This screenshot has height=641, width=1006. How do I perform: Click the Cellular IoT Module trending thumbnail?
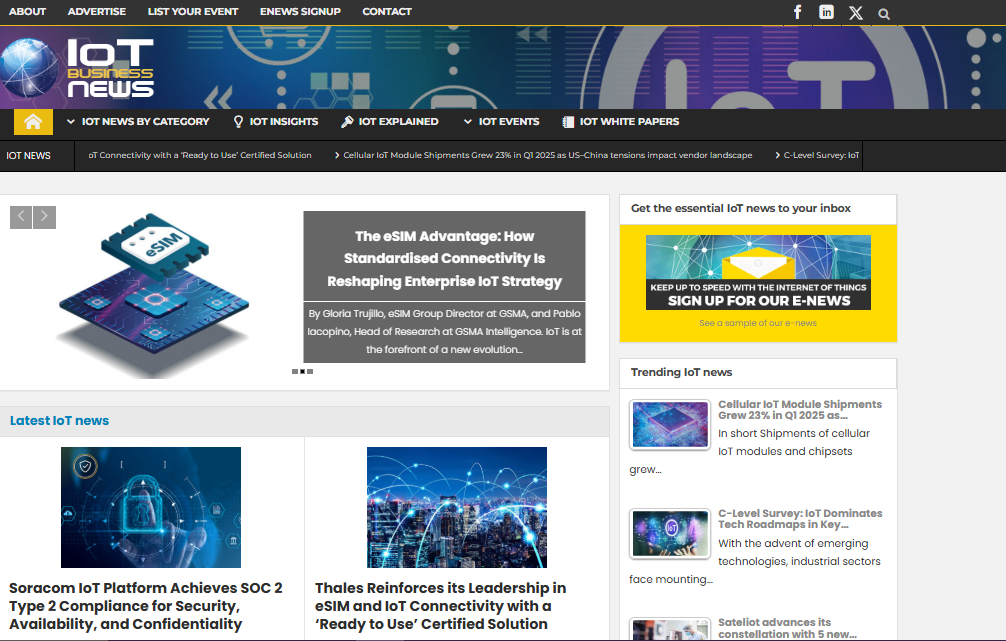(670, 424)
